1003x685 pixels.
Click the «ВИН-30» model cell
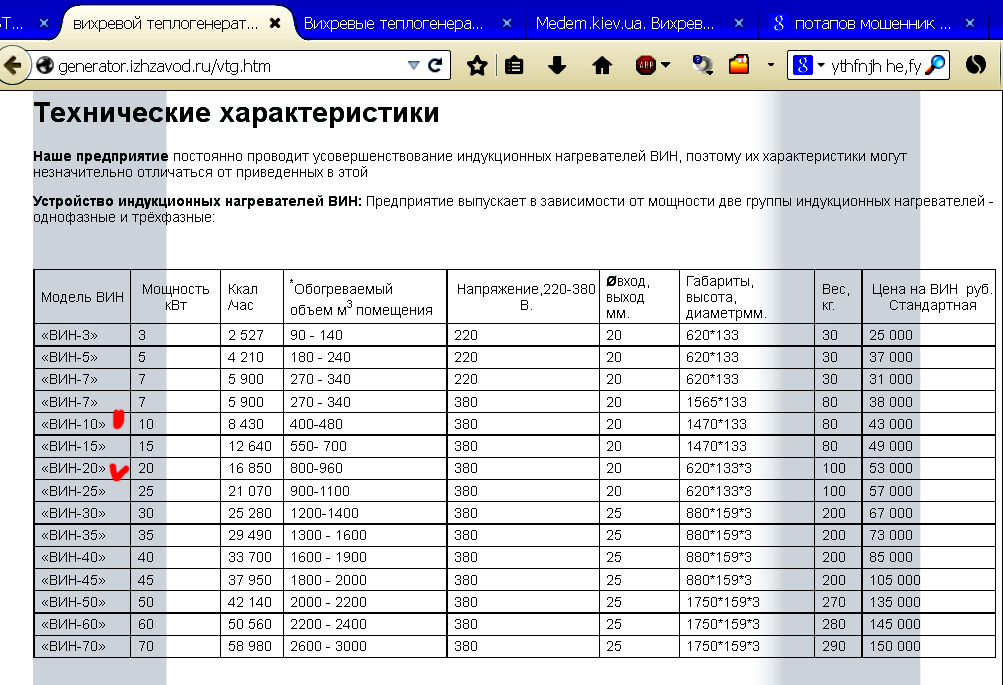coord(82,513)
